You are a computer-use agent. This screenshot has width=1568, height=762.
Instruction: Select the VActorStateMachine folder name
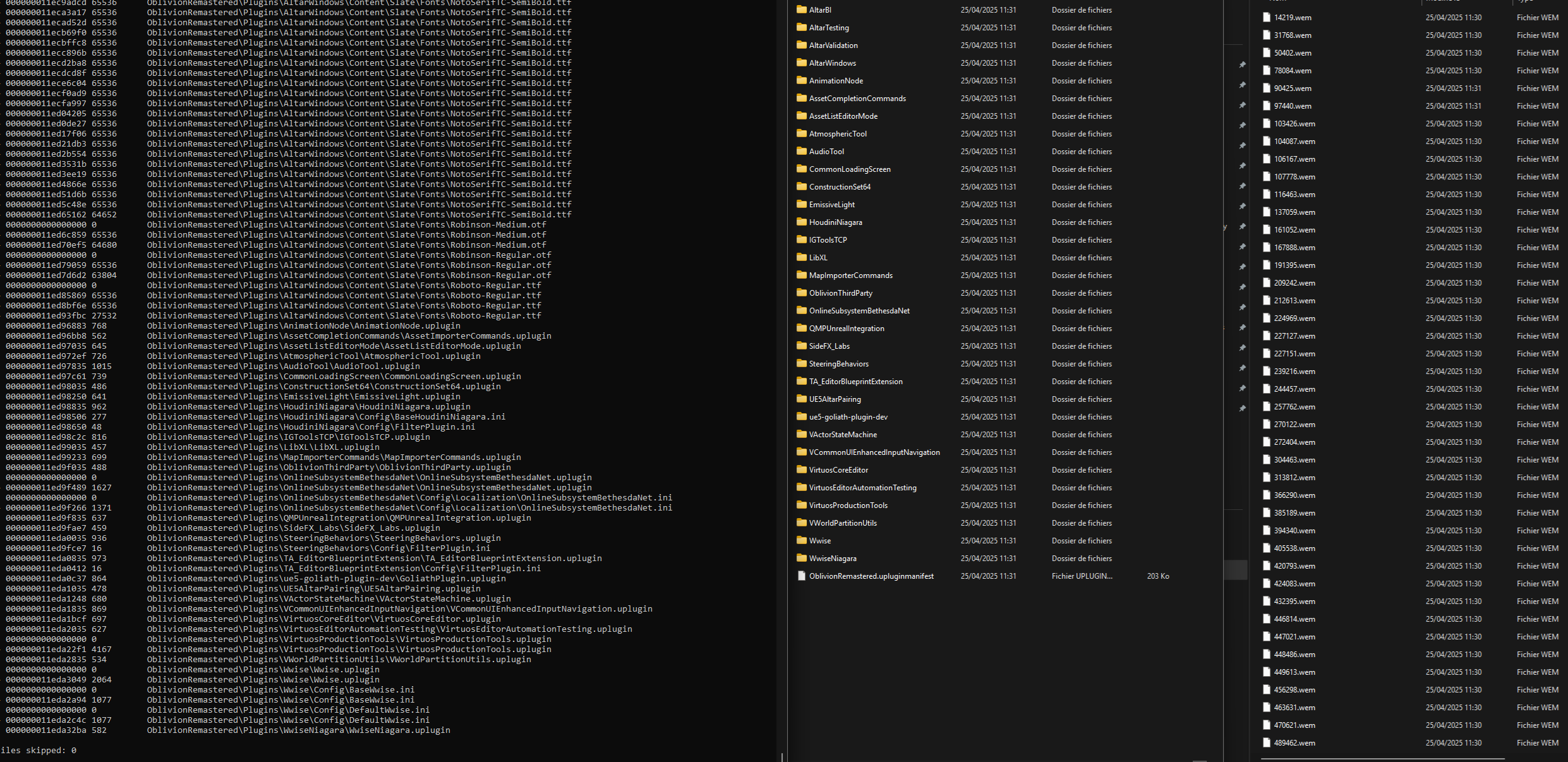point(843,435)
